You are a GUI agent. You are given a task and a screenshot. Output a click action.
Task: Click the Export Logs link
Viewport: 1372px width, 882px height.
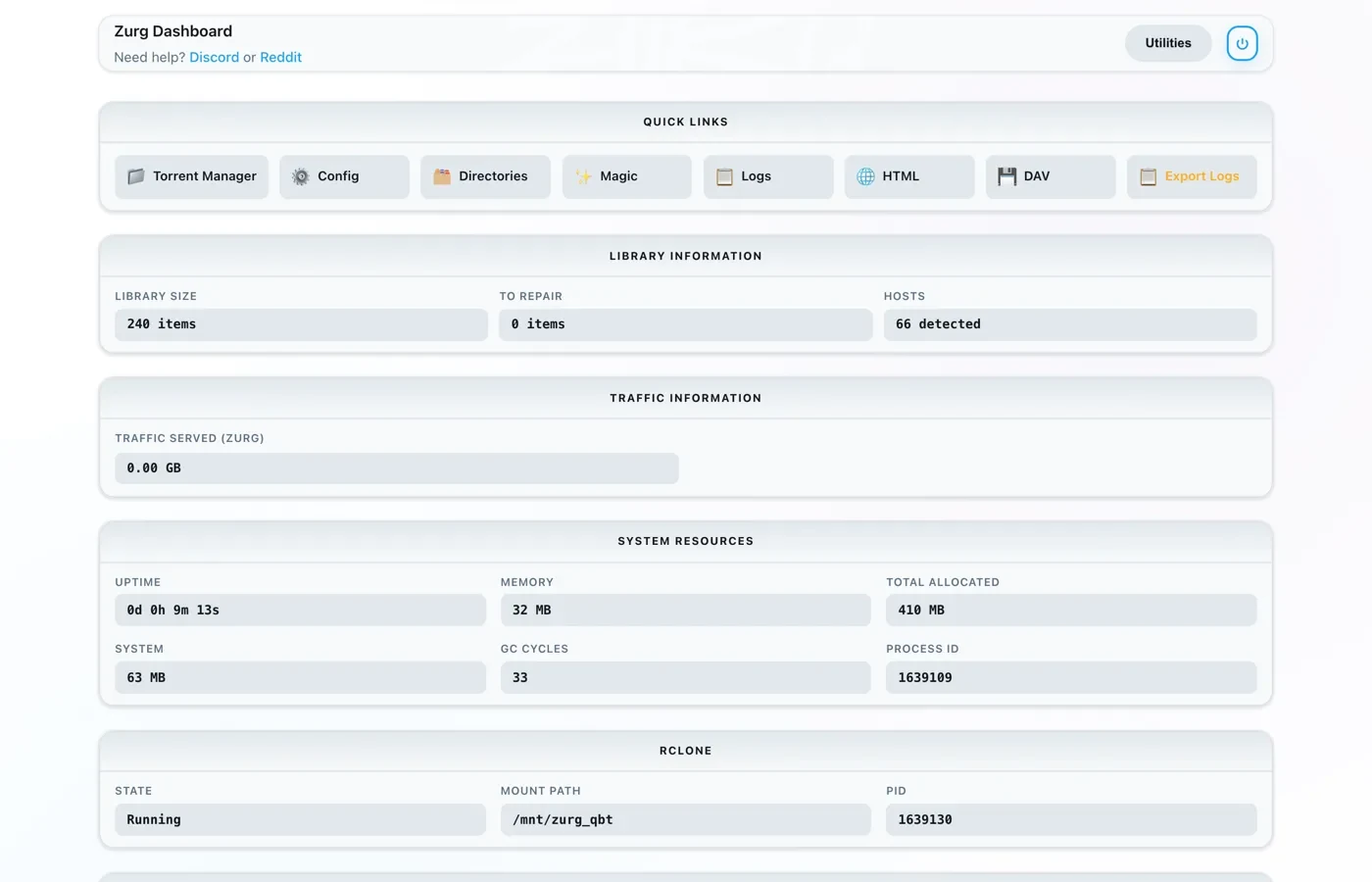coord(1192,176)
